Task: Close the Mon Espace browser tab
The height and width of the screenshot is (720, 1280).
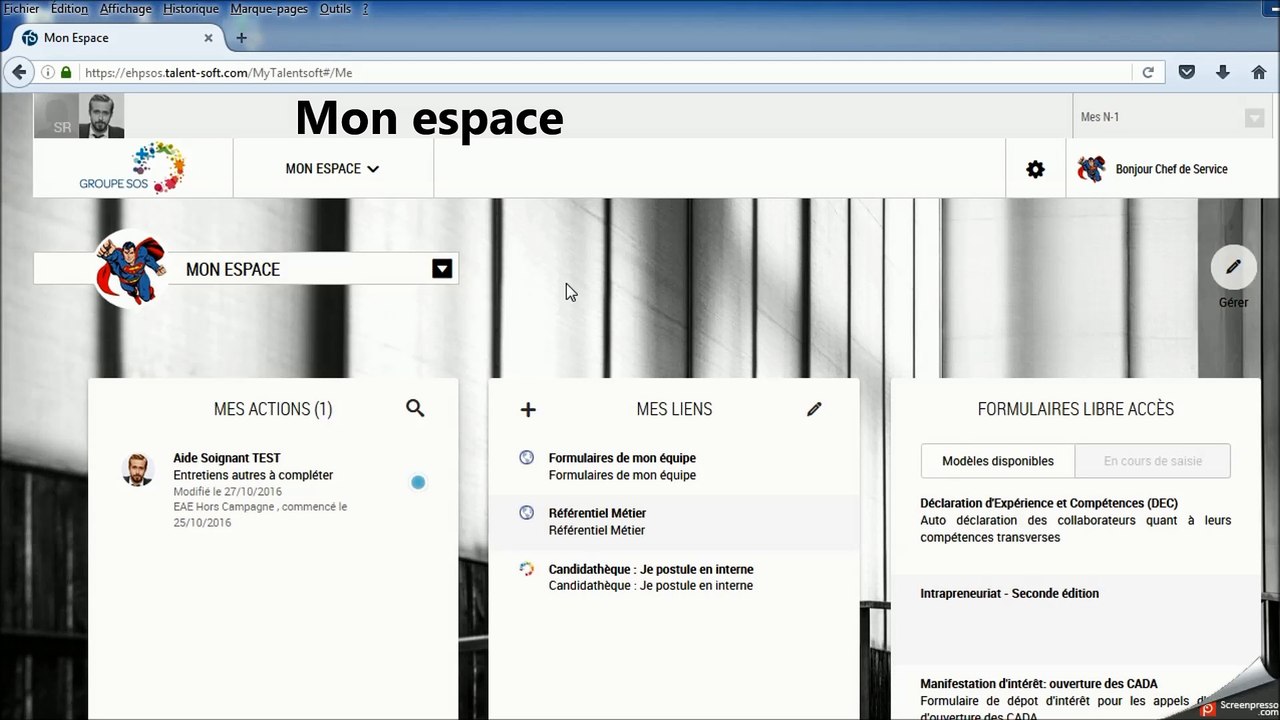Action: [208, 38]
